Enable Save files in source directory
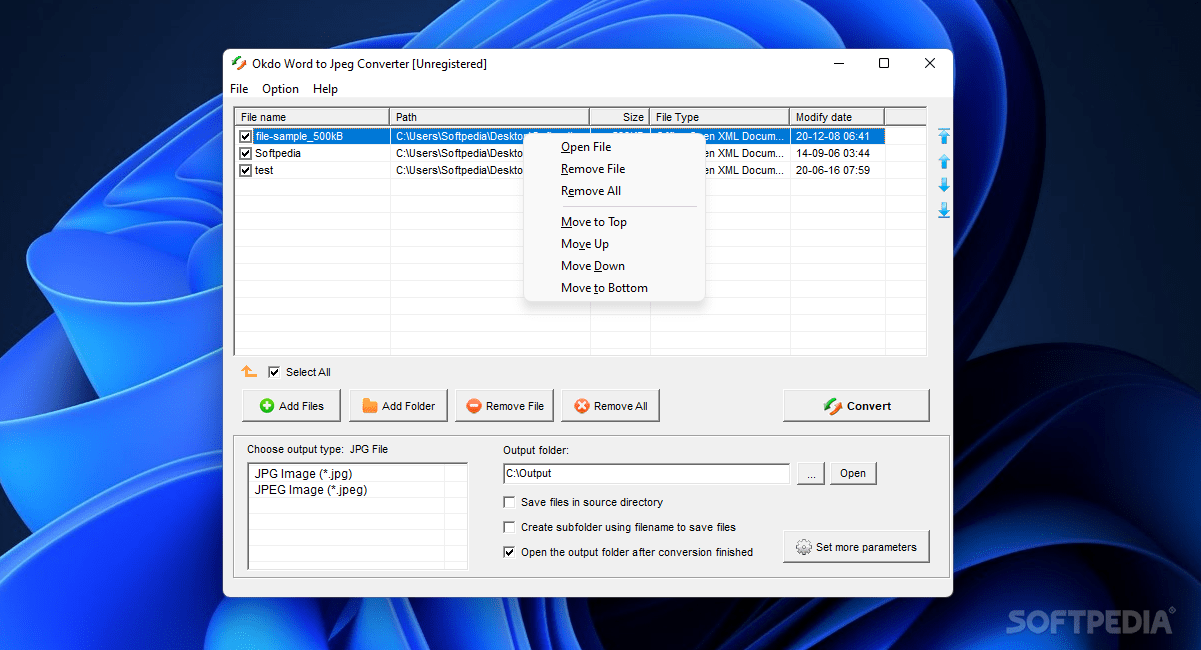 509,502
